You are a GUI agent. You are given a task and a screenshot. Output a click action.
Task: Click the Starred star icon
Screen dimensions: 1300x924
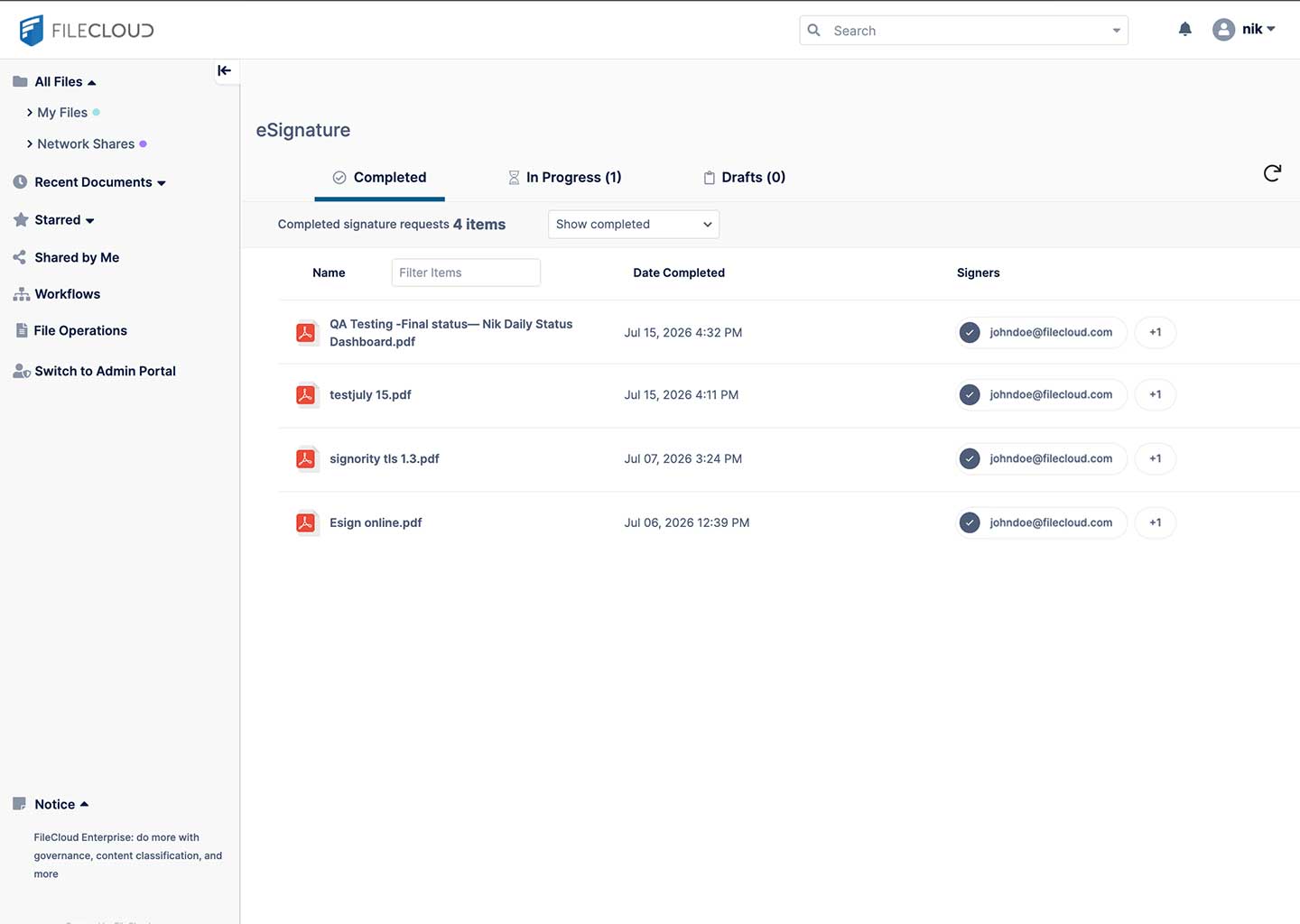pos(21,219)
